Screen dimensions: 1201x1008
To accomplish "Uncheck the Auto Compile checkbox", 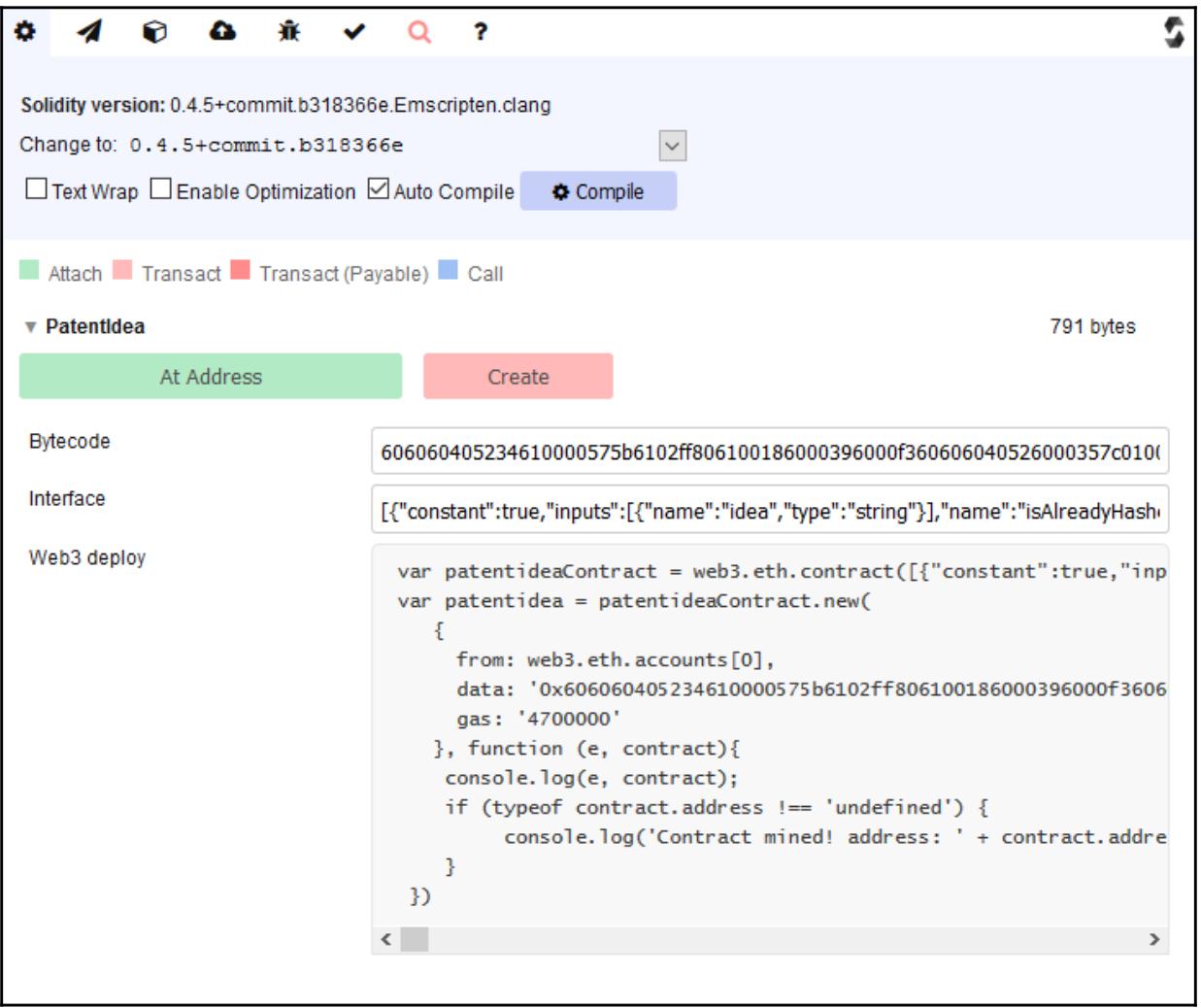I will tap(378, 188).
